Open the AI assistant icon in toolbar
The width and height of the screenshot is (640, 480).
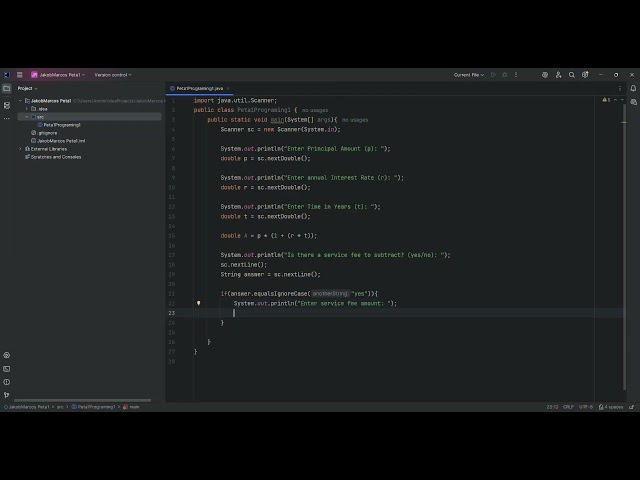(x=544, y=75)
